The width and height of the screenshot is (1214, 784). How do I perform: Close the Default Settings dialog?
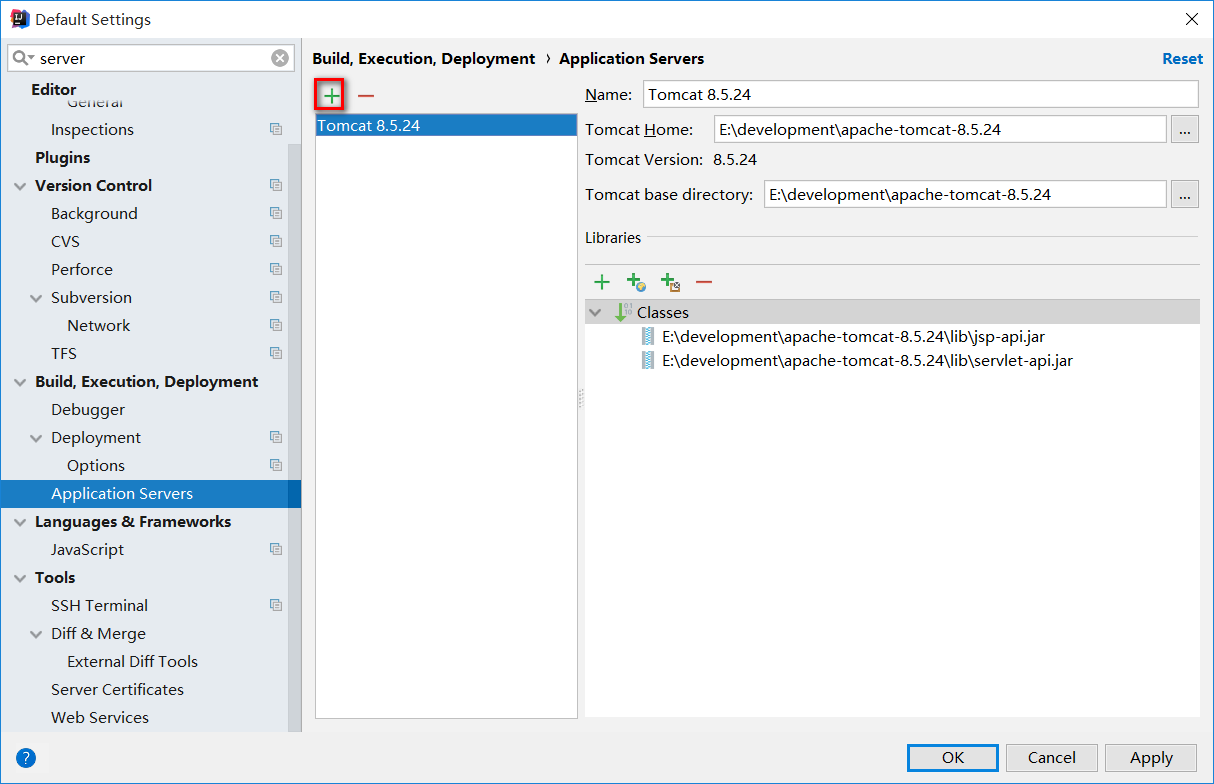pyautogui.click(x=1191, y=19)
